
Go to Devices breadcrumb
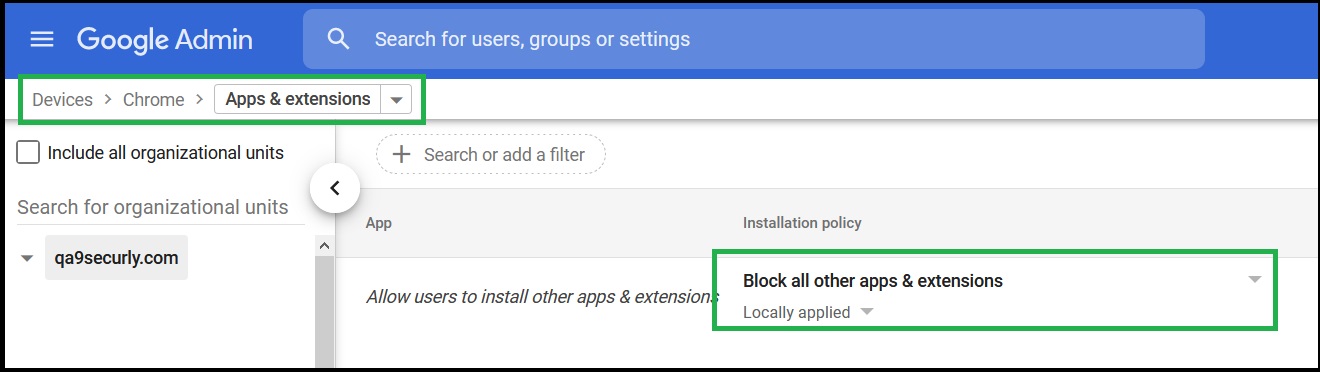(x=62, y=100)
